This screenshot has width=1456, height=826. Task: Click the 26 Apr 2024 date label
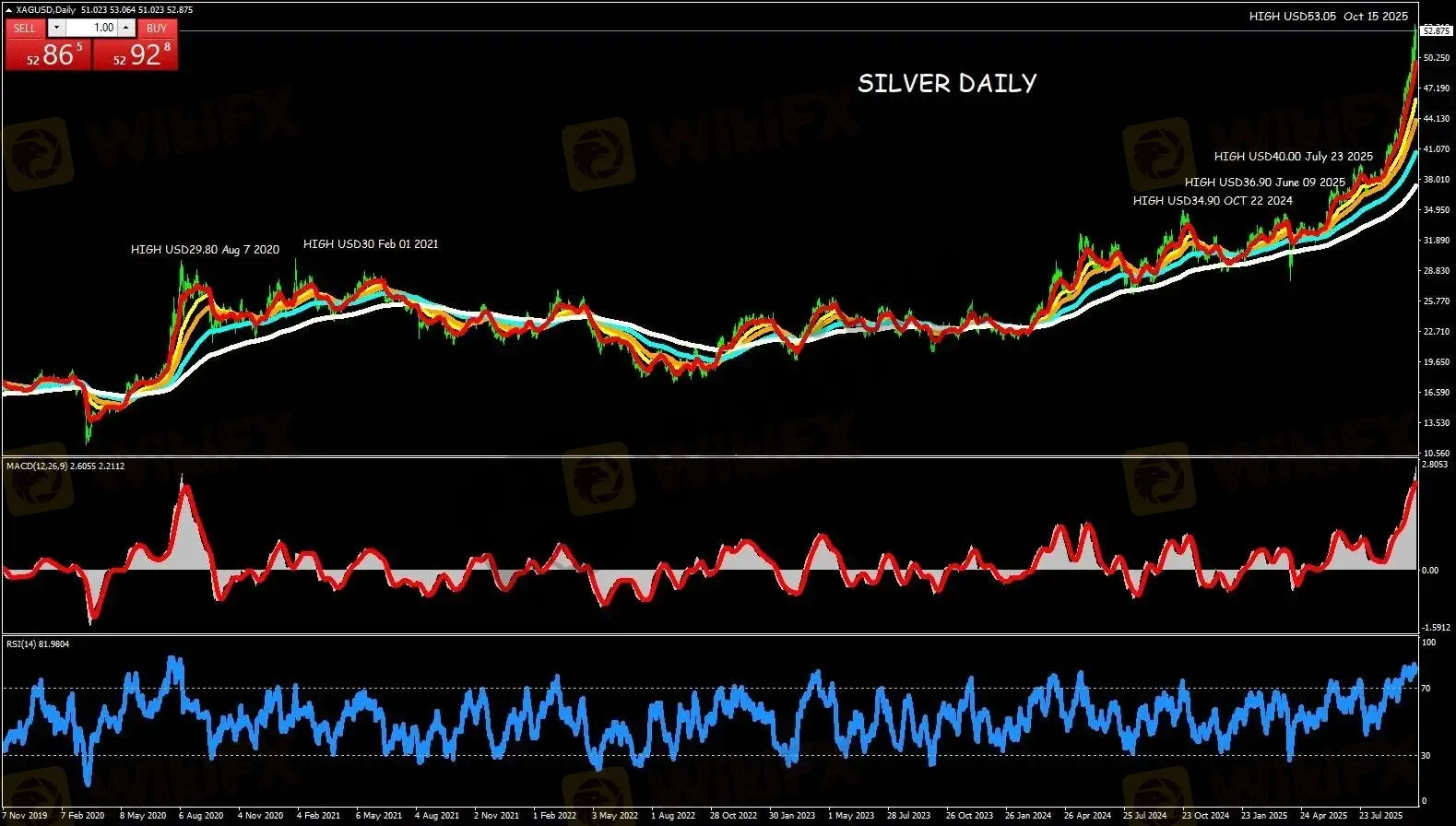[x=1087, y=816]
